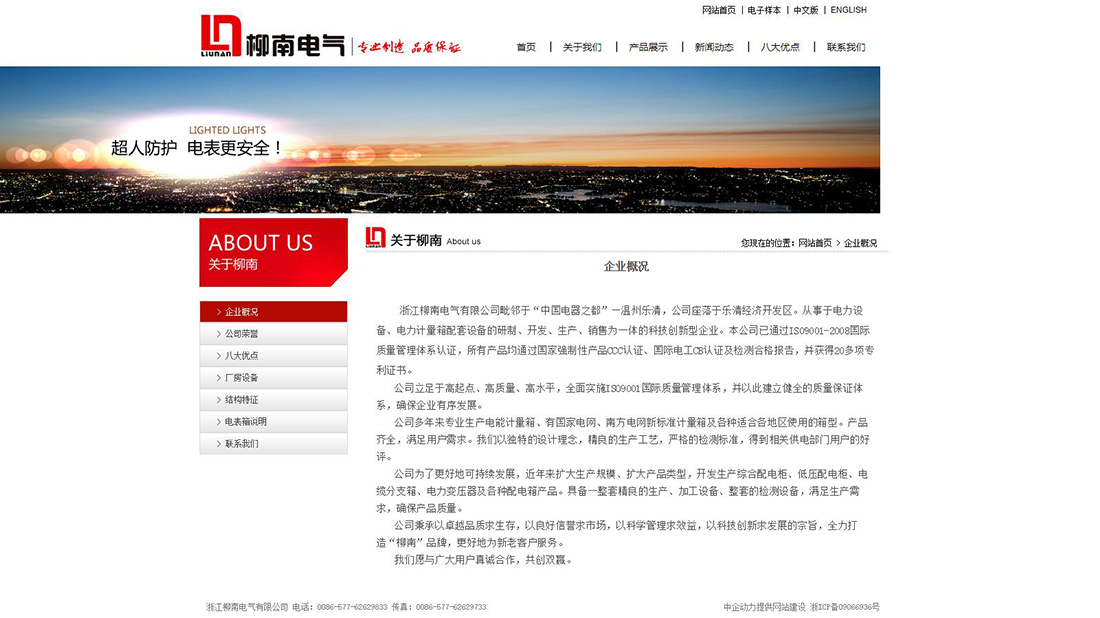This screenshot has height=618, width=1100.
Task: Click the small red Liunan logo beside 关于柳南
Action: [x=372, y=239]
